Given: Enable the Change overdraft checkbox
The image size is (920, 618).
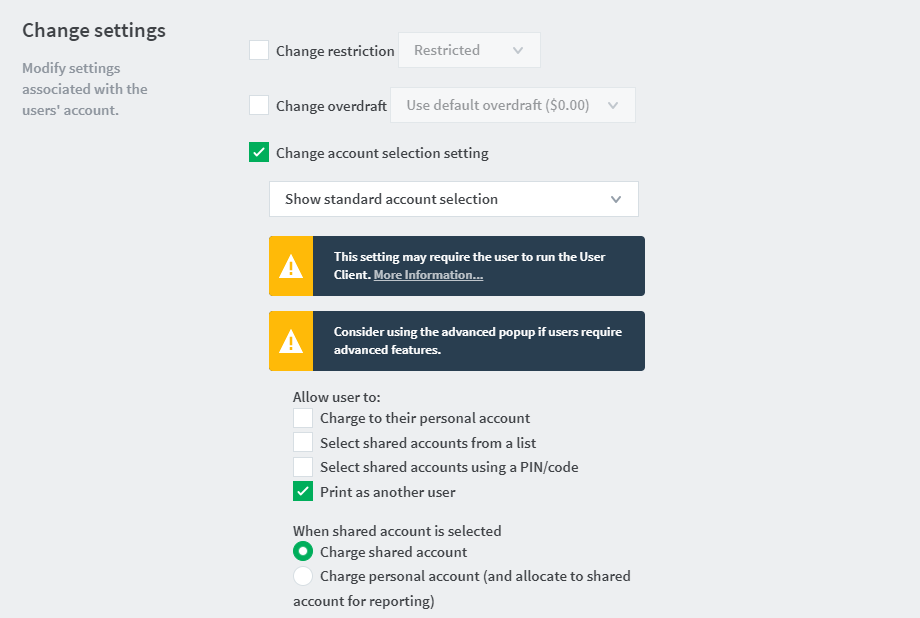Looking at the screenshot, I should pyautogui.click(x=259, y=106).
